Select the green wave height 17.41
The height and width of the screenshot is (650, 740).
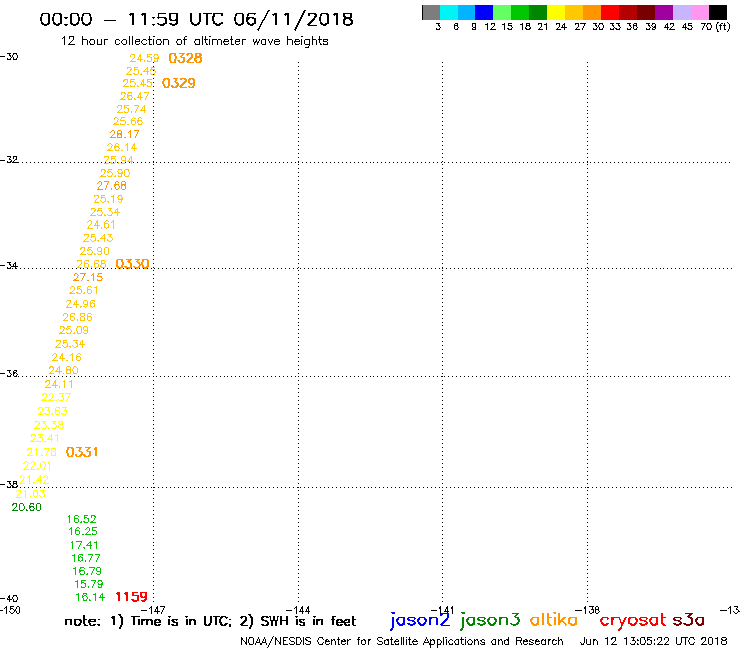tap(84, 545)
